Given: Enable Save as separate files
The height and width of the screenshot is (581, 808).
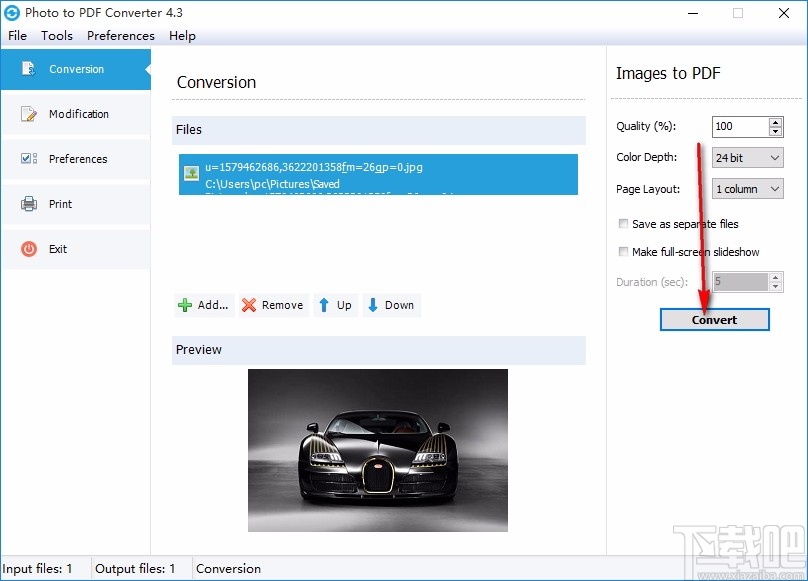Looking at the screenshot, I should pos(623,224).
